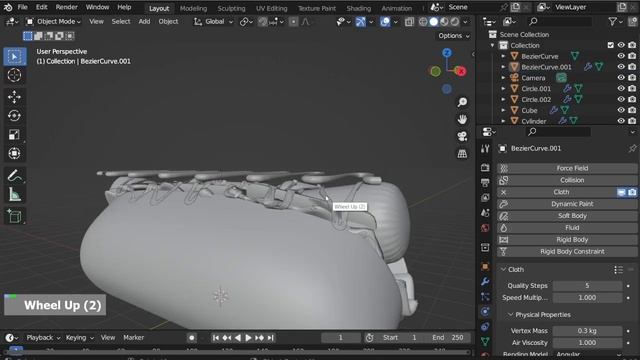The width and height of the screenshot is (640, 360).
Task: Expand the BezierCurve tree item
Action: (x=503, y=56)
